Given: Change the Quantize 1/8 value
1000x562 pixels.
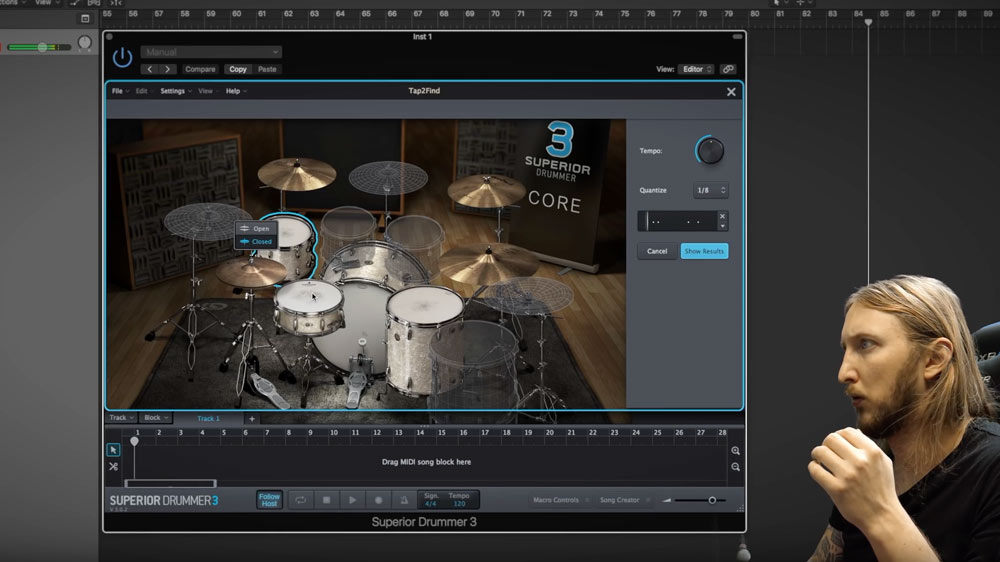Looking at the screenshot, I should pos(710,190).
